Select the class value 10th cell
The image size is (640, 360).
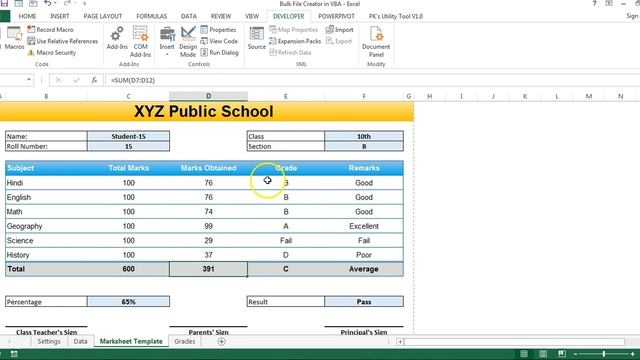(364, 136)
